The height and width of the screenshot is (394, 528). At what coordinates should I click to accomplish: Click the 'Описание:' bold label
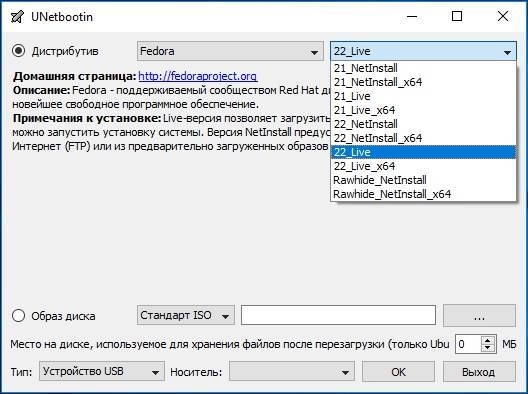tap(41, 90)
